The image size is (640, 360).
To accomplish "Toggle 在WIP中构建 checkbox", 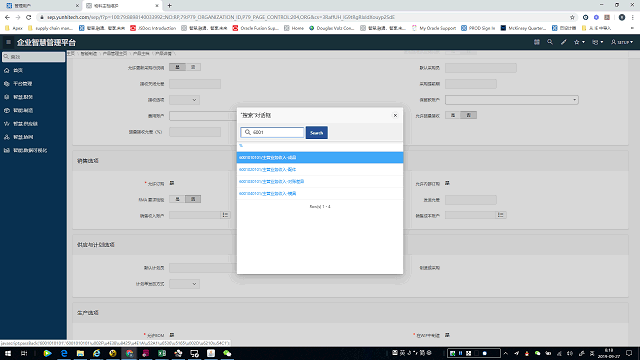I will pyautogui.click(x=447, y=335).
